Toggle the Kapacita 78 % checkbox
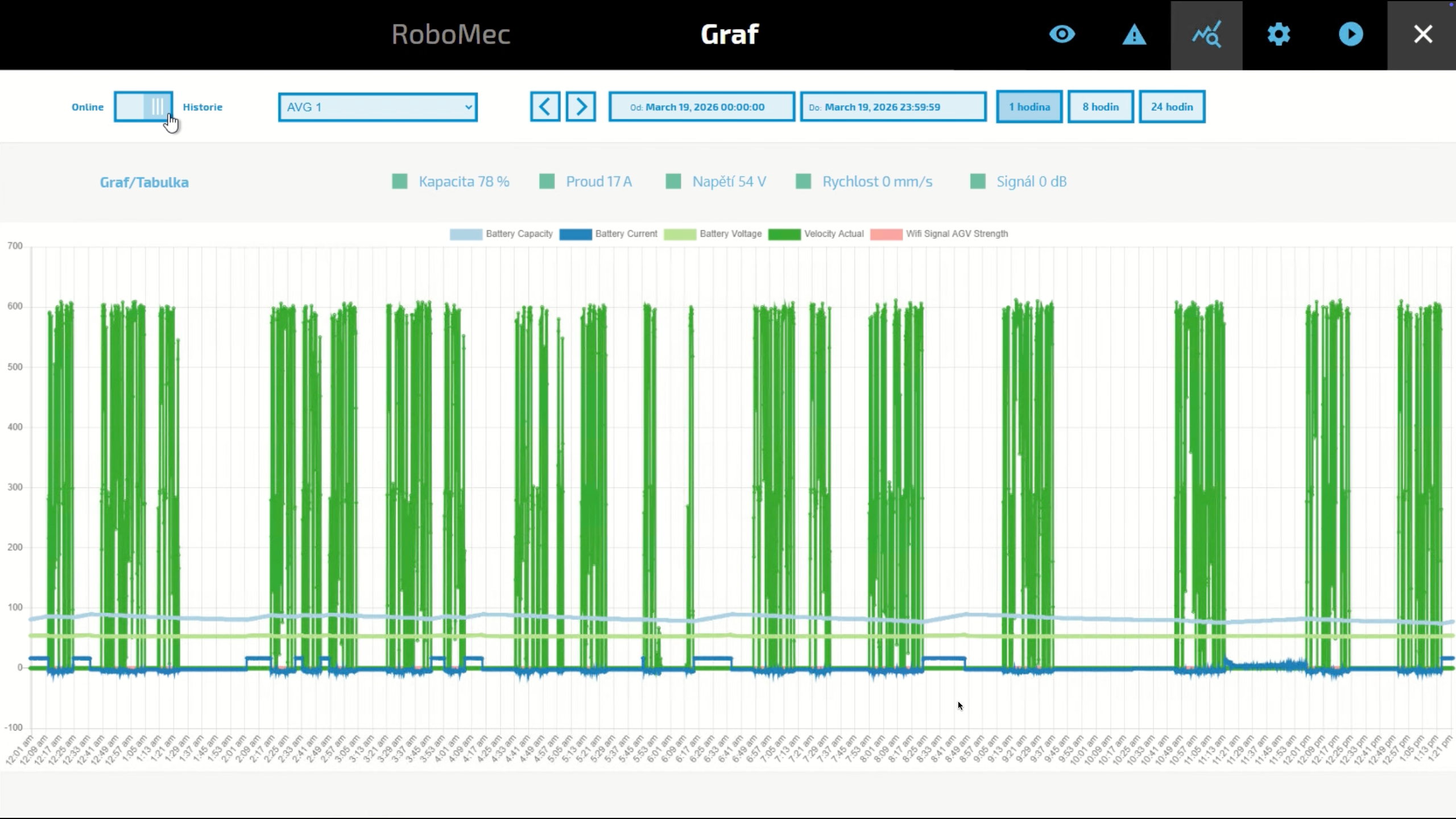Image resolution: width=1456 pixels, height=819 pixels. 400,181
